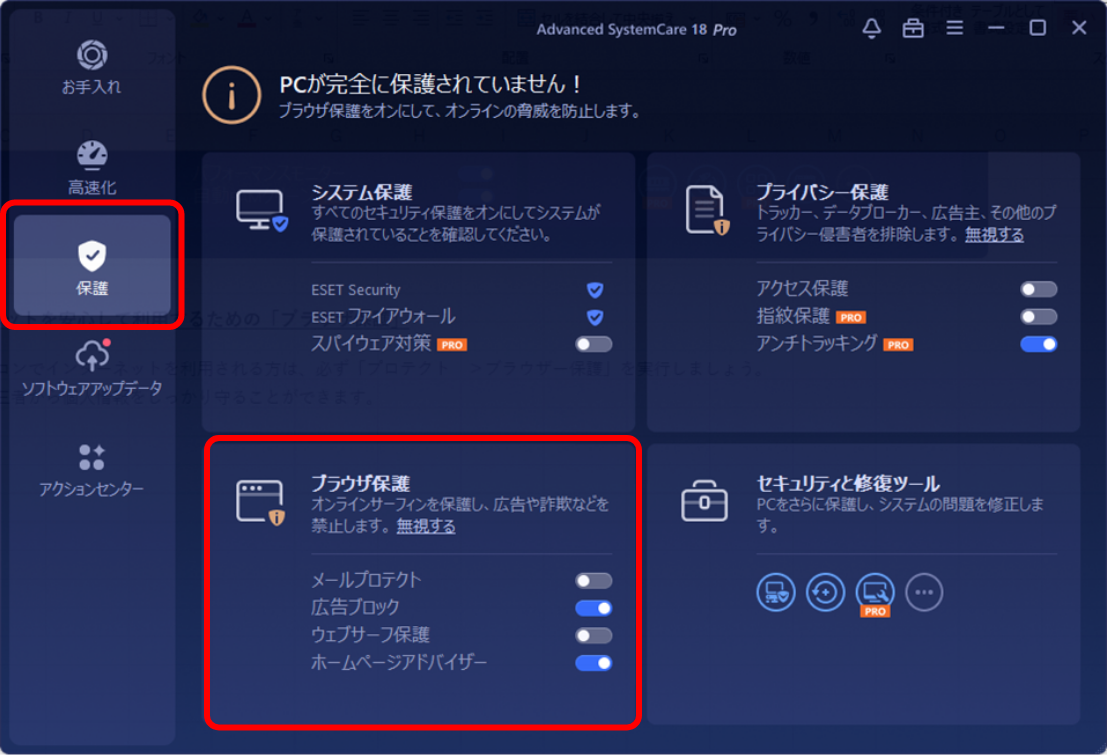
Task: Select the 保護 (Protect) sidebar tab
Action: coord(92,266)
